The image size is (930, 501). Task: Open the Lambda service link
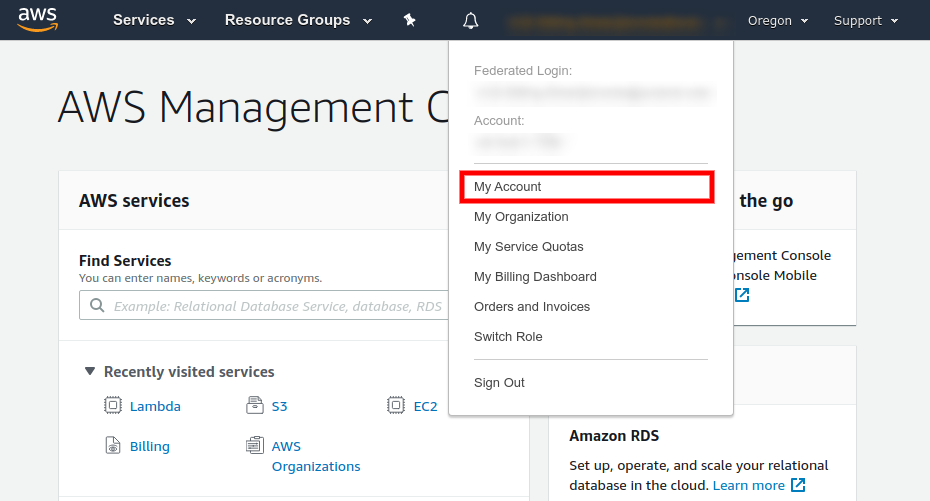click(155, 406)
